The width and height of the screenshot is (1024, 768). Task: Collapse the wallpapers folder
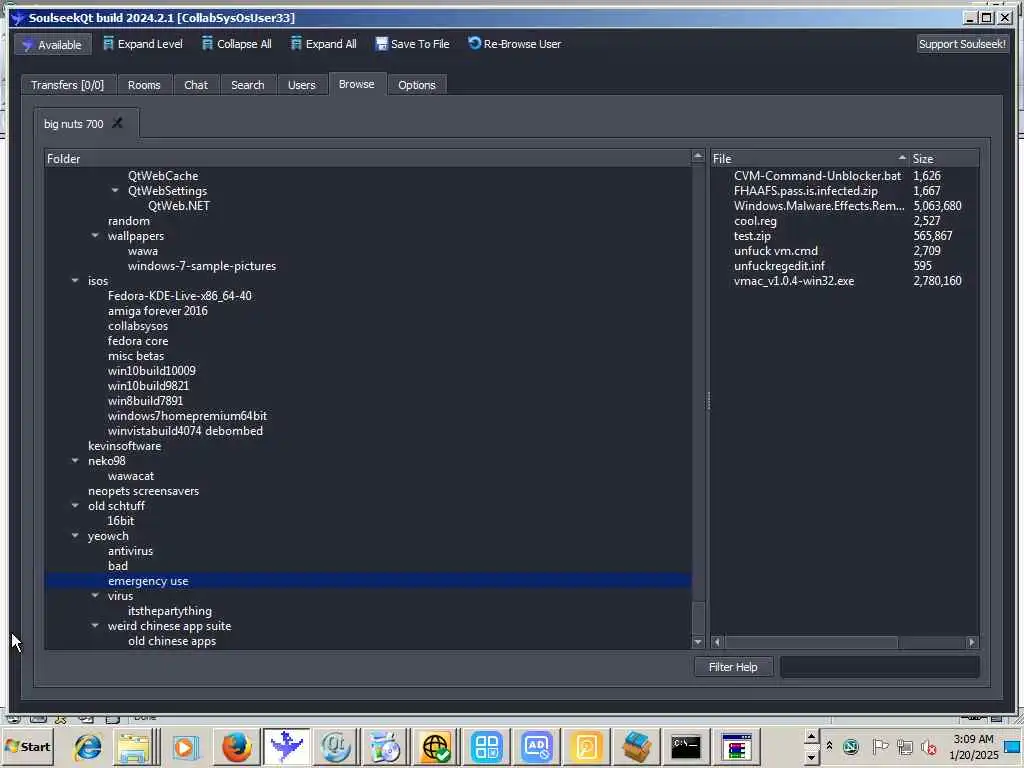[95, 236]
